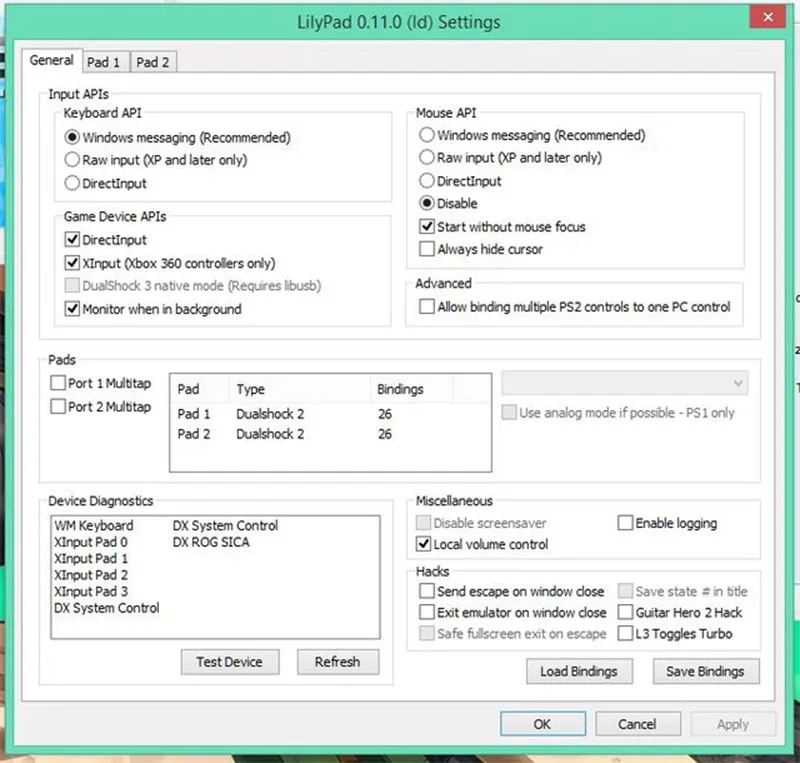Image resolution: width=800 pixels, height=763 pixels.
Task: Click Save Bindings button
Action: coord(706,671)
